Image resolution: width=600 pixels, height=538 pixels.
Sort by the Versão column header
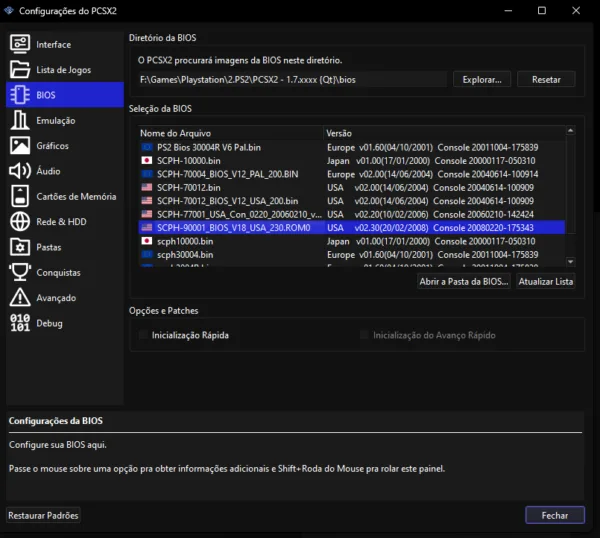(x=444, y=133)
